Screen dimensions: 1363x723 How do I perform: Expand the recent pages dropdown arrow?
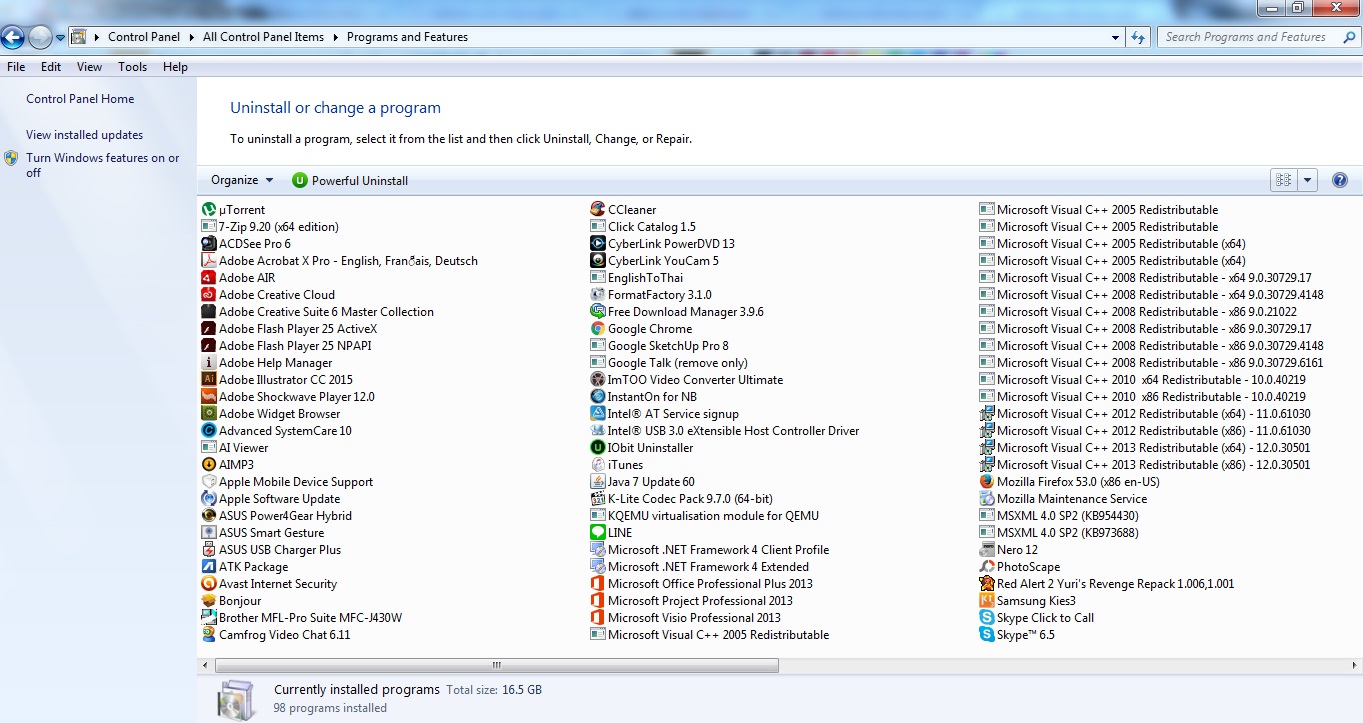click(x=60, y=38)
